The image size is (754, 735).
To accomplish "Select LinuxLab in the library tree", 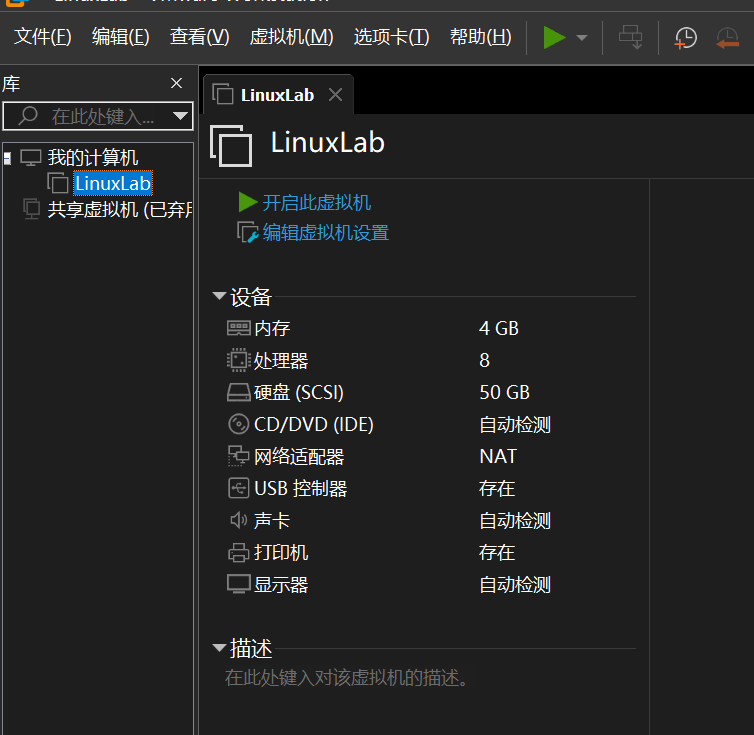I will (112, 183).
